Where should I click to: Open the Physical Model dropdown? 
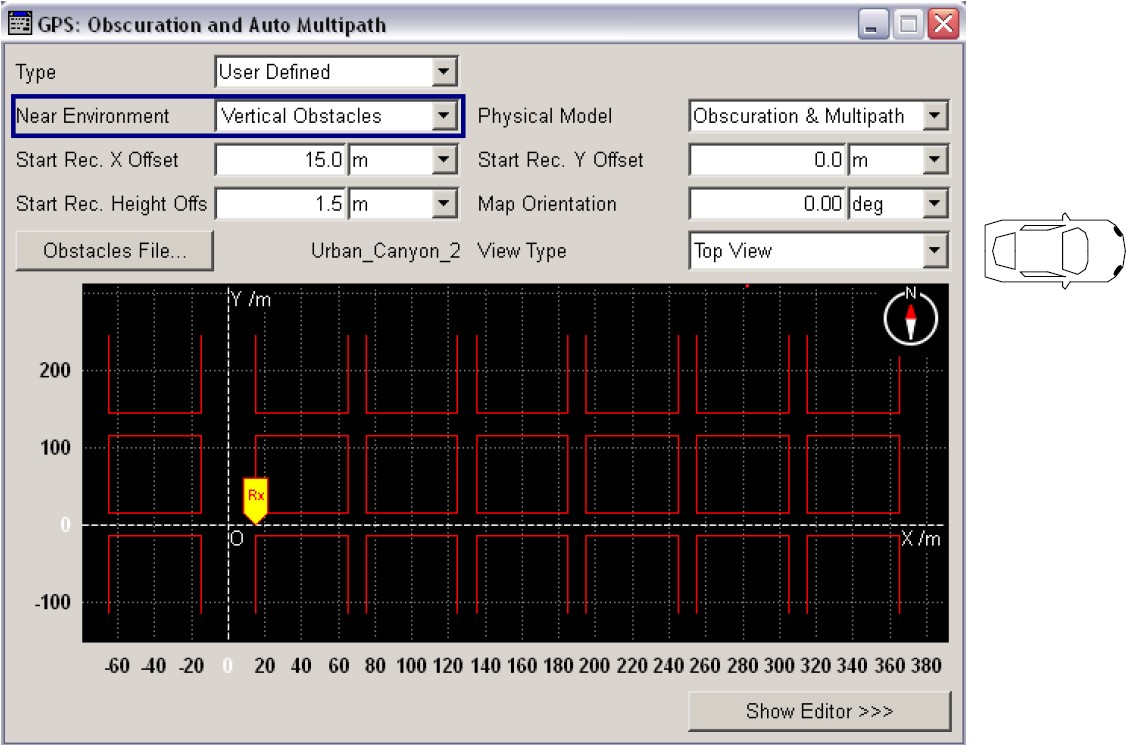(935, 116)
